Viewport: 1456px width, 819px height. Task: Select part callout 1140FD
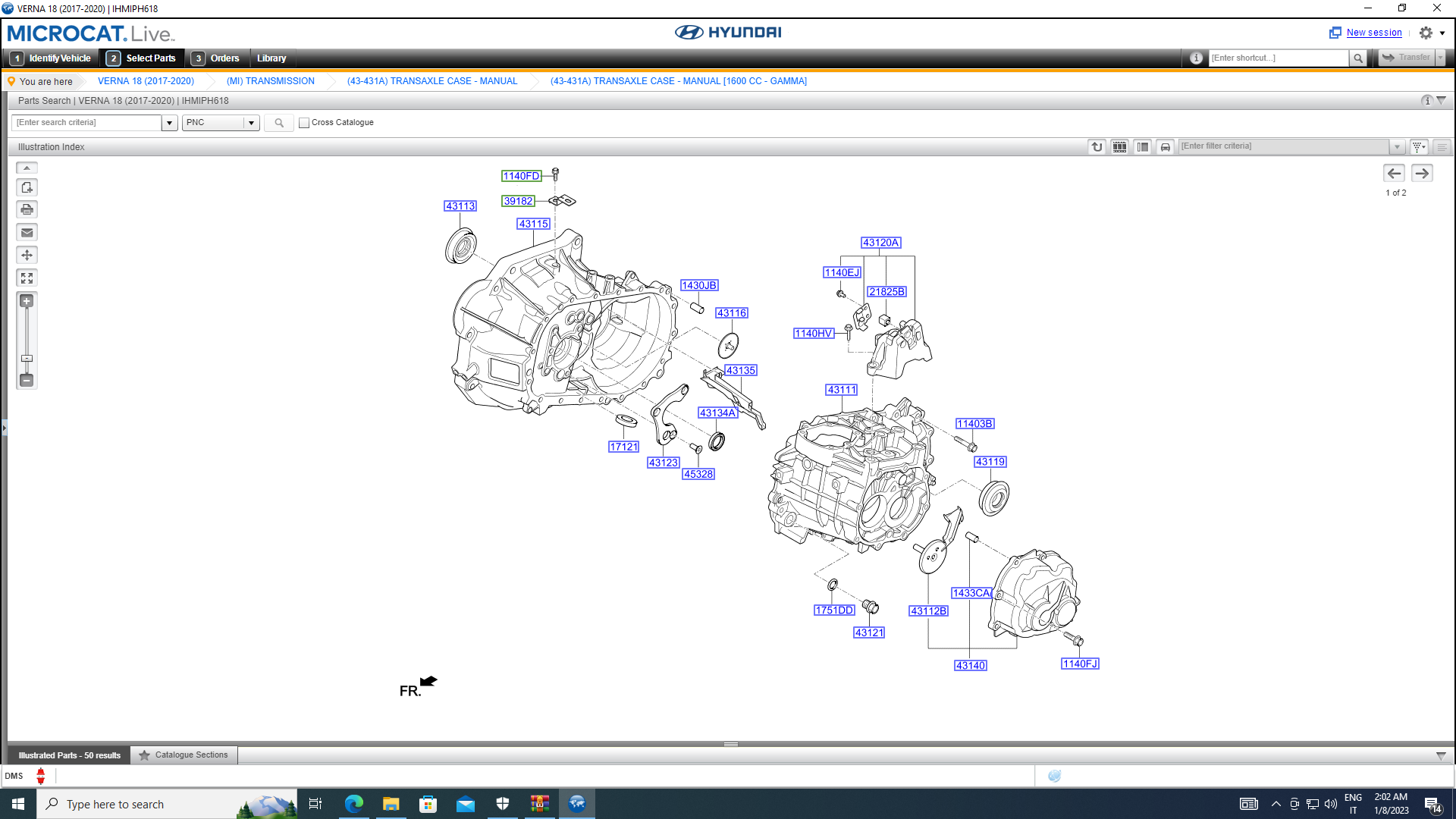[521, 176]
